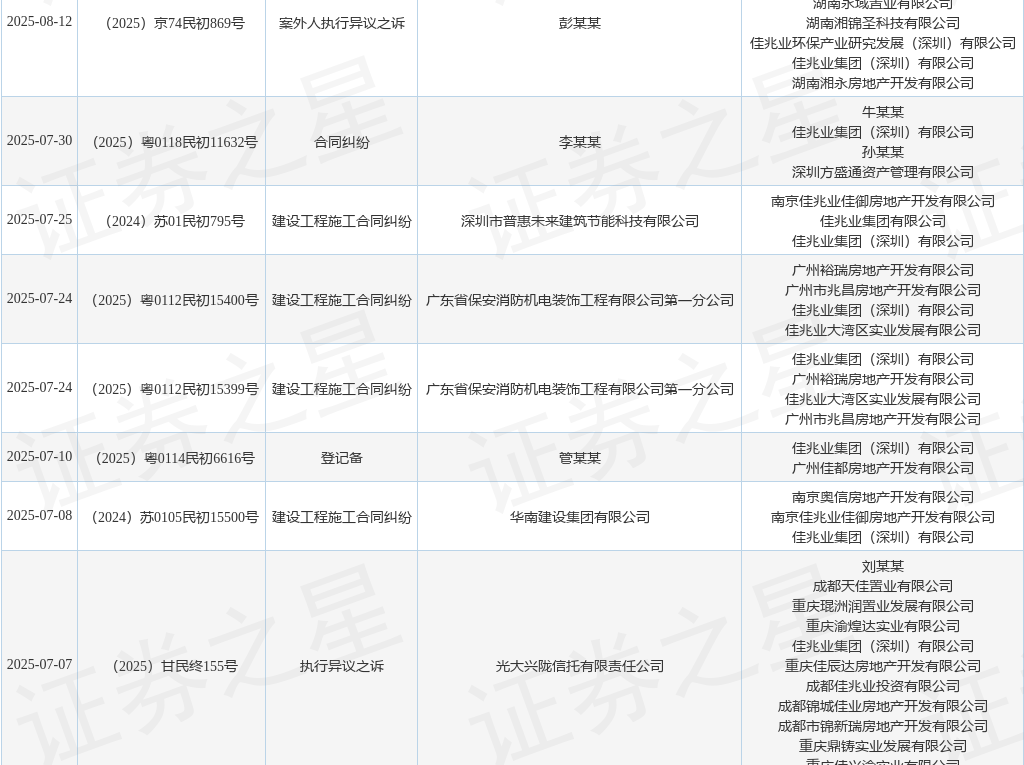Click defendant 南京奥信房地产开发有限公司

[882, 498]
